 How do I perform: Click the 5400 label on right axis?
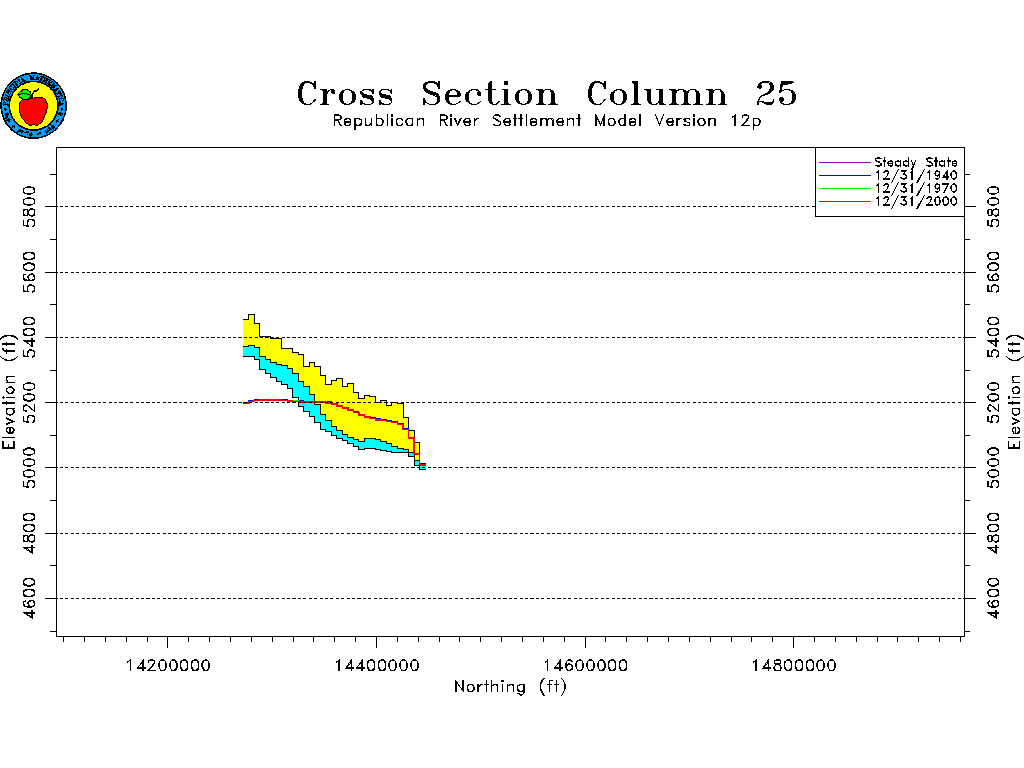993,337
